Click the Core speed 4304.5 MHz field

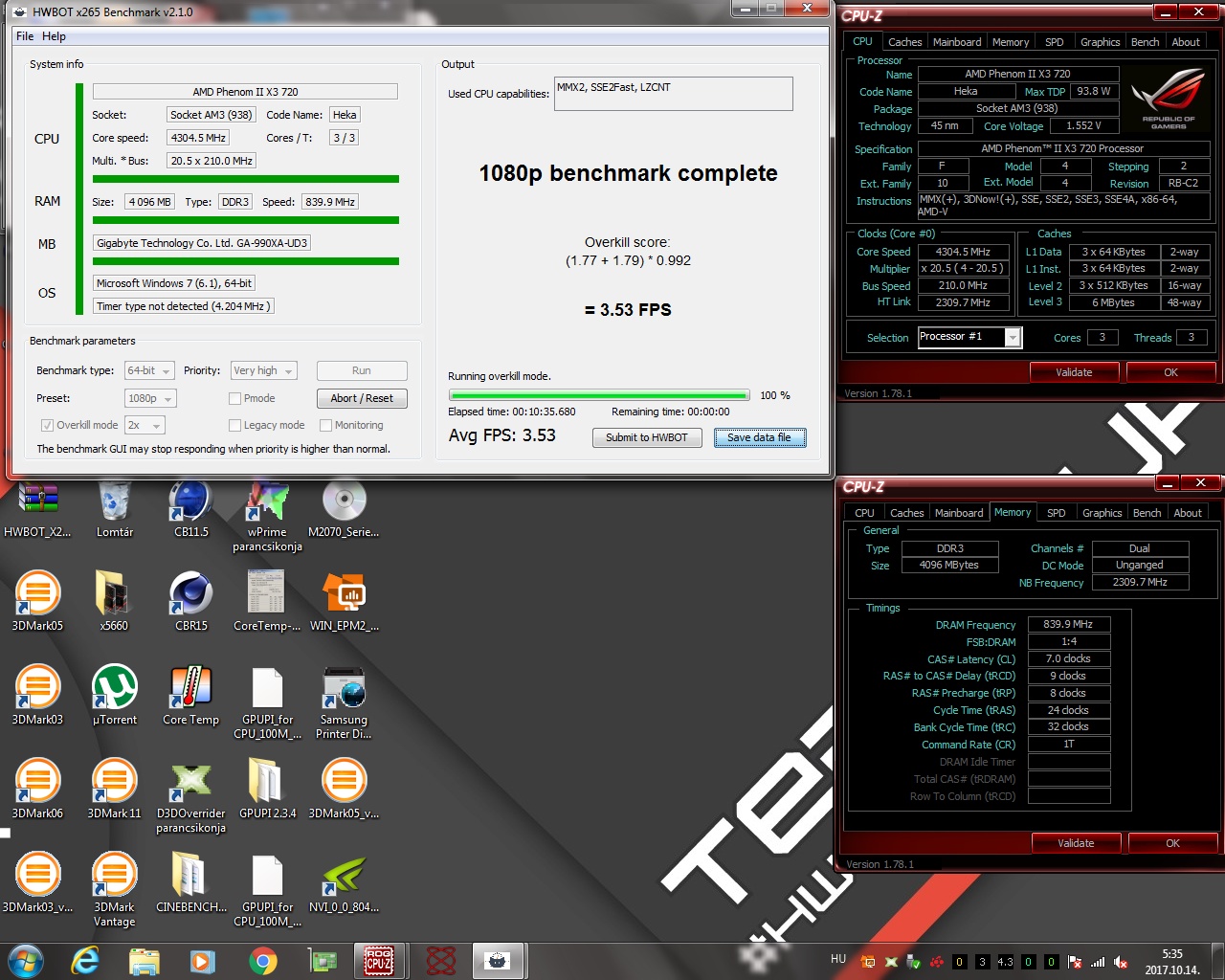tap(198, 138)
